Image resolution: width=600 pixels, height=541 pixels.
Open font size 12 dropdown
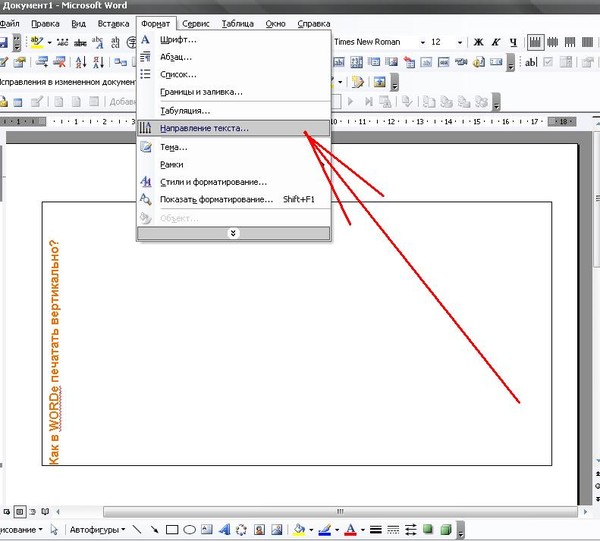pyautogui.click(x=460, y=42)
